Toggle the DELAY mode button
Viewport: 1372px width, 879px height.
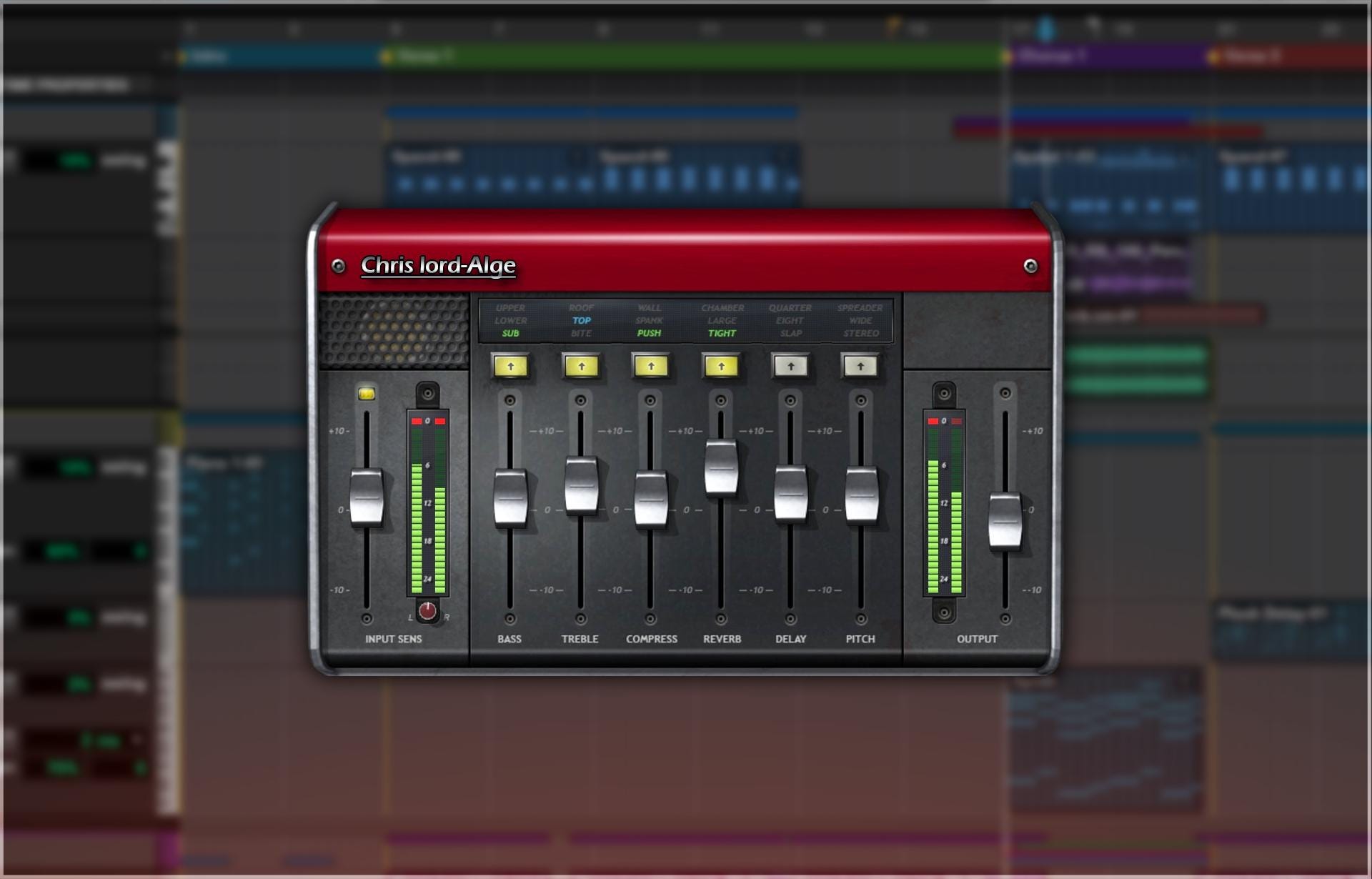(791, 367)
